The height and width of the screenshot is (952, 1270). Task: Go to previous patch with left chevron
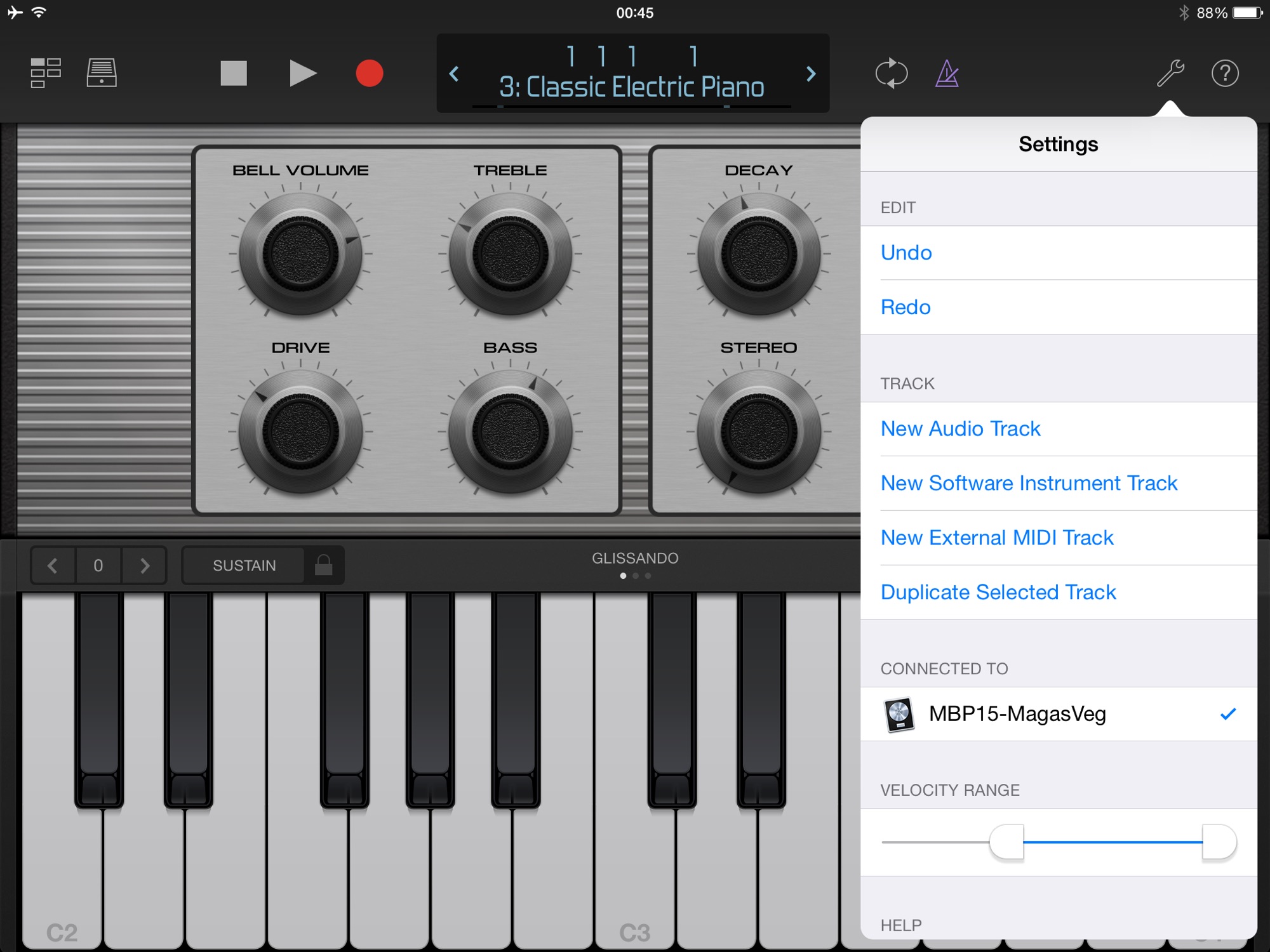coord(454,74)
